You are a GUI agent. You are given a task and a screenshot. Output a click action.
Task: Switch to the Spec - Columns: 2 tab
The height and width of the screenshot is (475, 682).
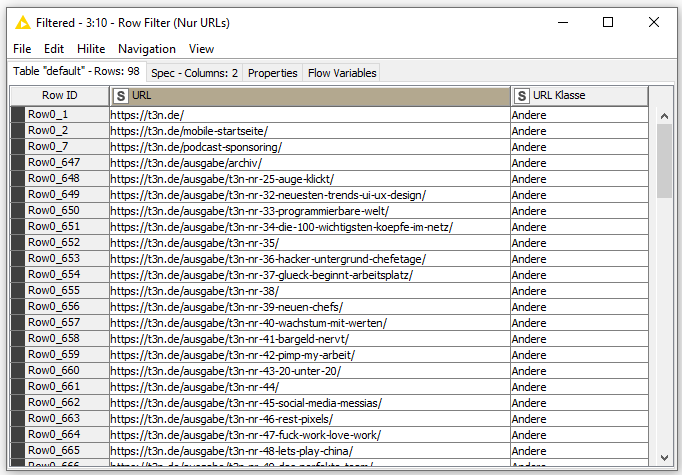194,73
